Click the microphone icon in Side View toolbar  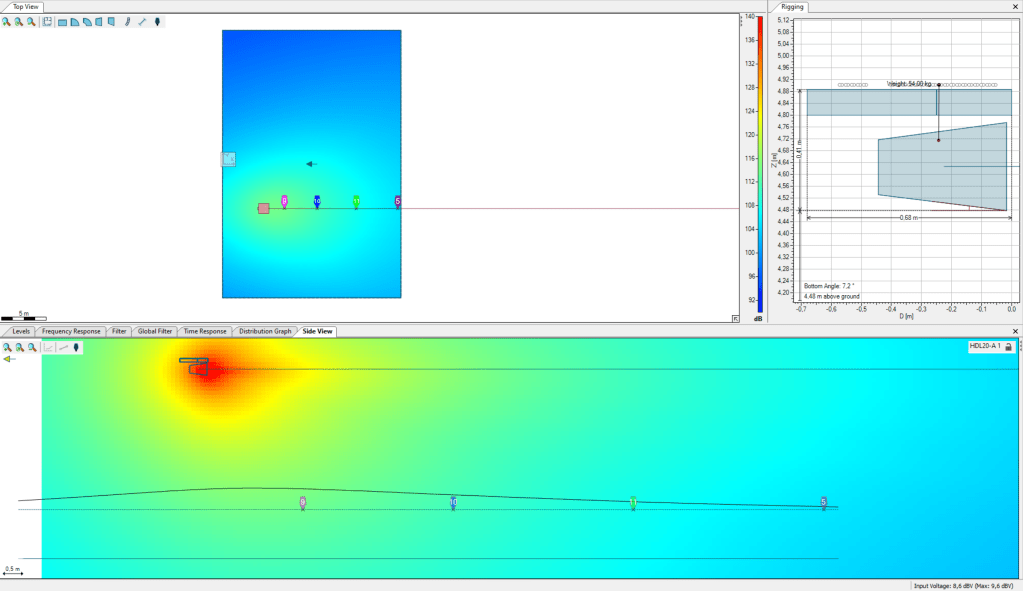click(76, 347)
